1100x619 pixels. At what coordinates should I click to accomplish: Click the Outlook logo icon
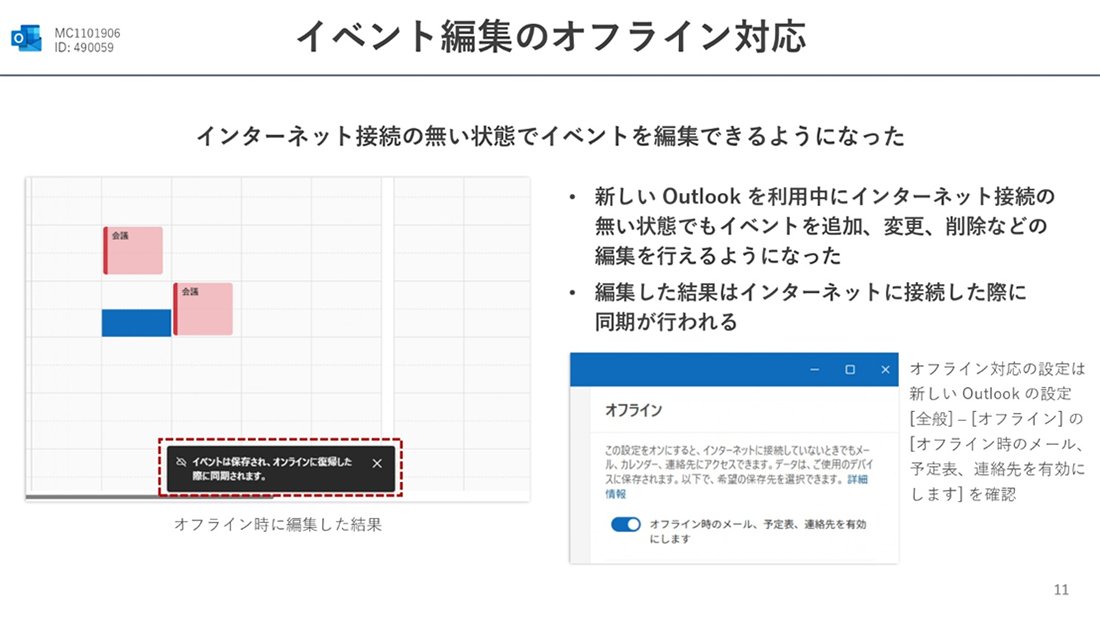[x=27, y=39]
